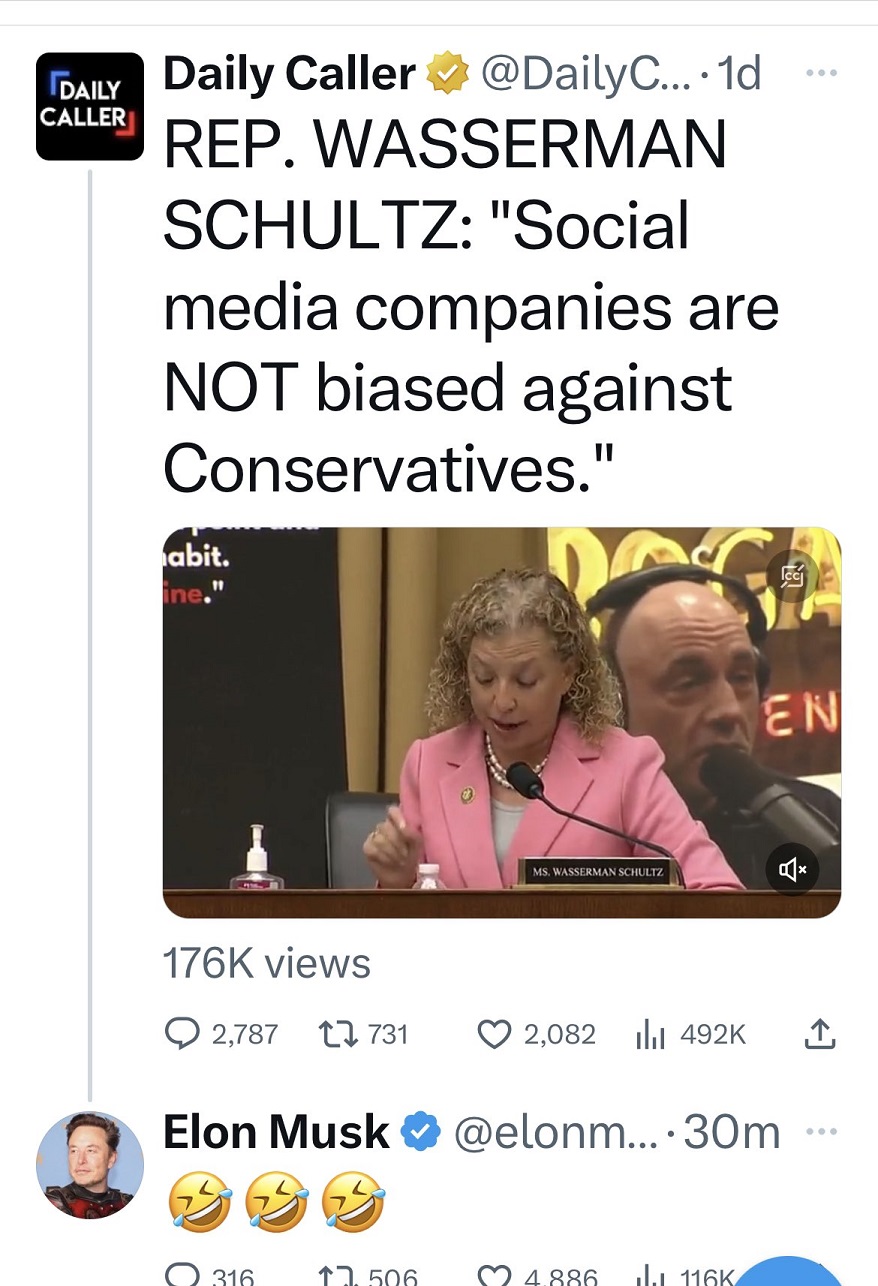Open the 176K views video count
The width and height of the screenshot is (878, 1286).
click(x=266, y=964)
